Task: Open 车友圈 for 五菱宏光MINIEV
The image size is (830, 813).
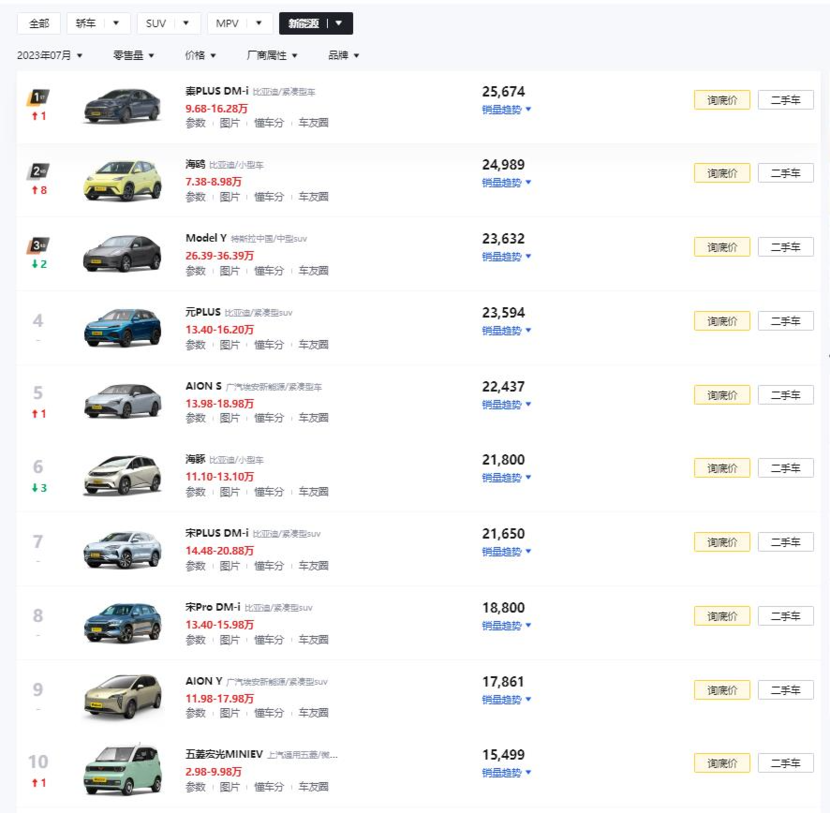Action: coord(313,787)
